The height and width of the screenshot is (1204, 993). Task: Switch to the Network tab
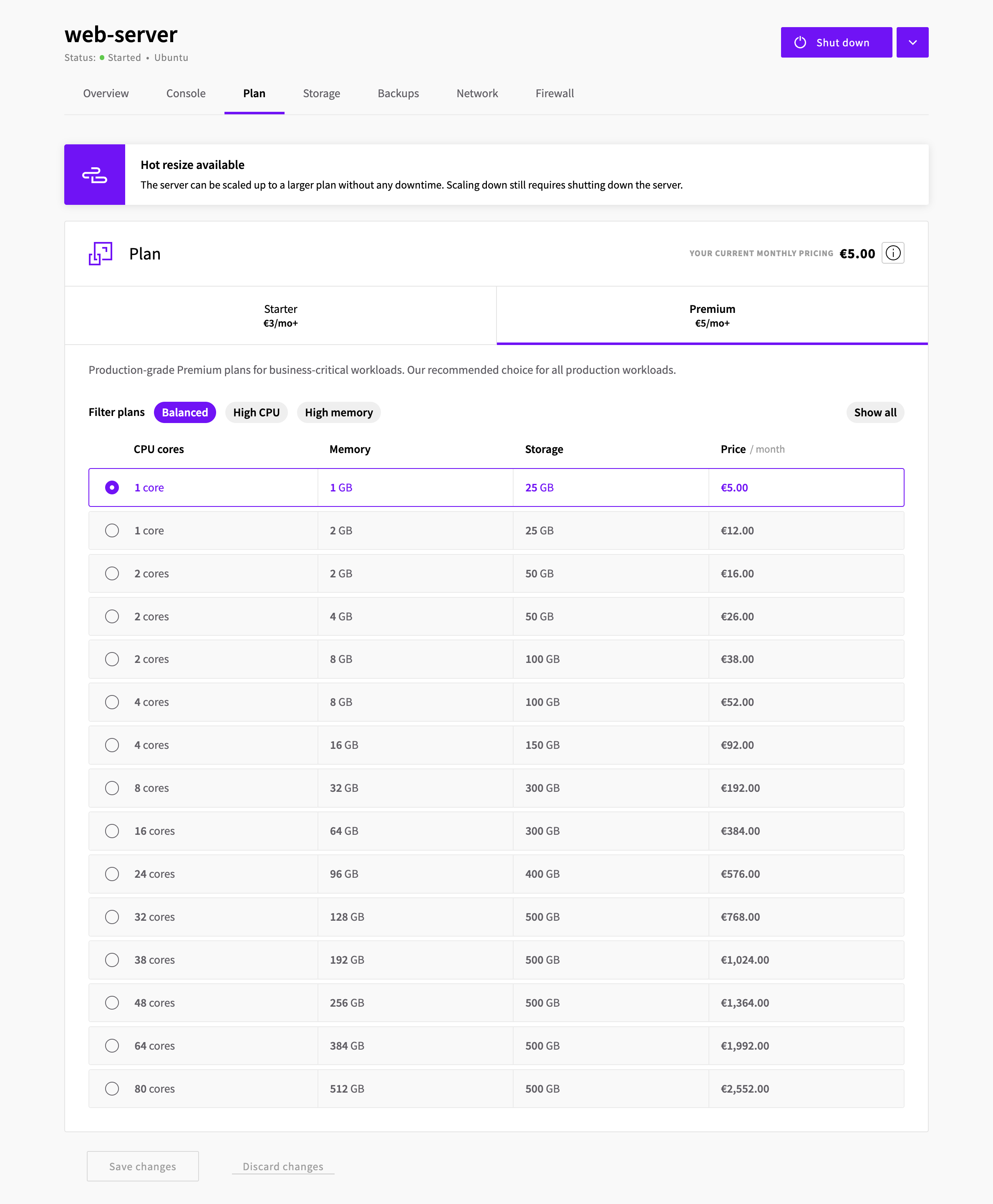477,93
